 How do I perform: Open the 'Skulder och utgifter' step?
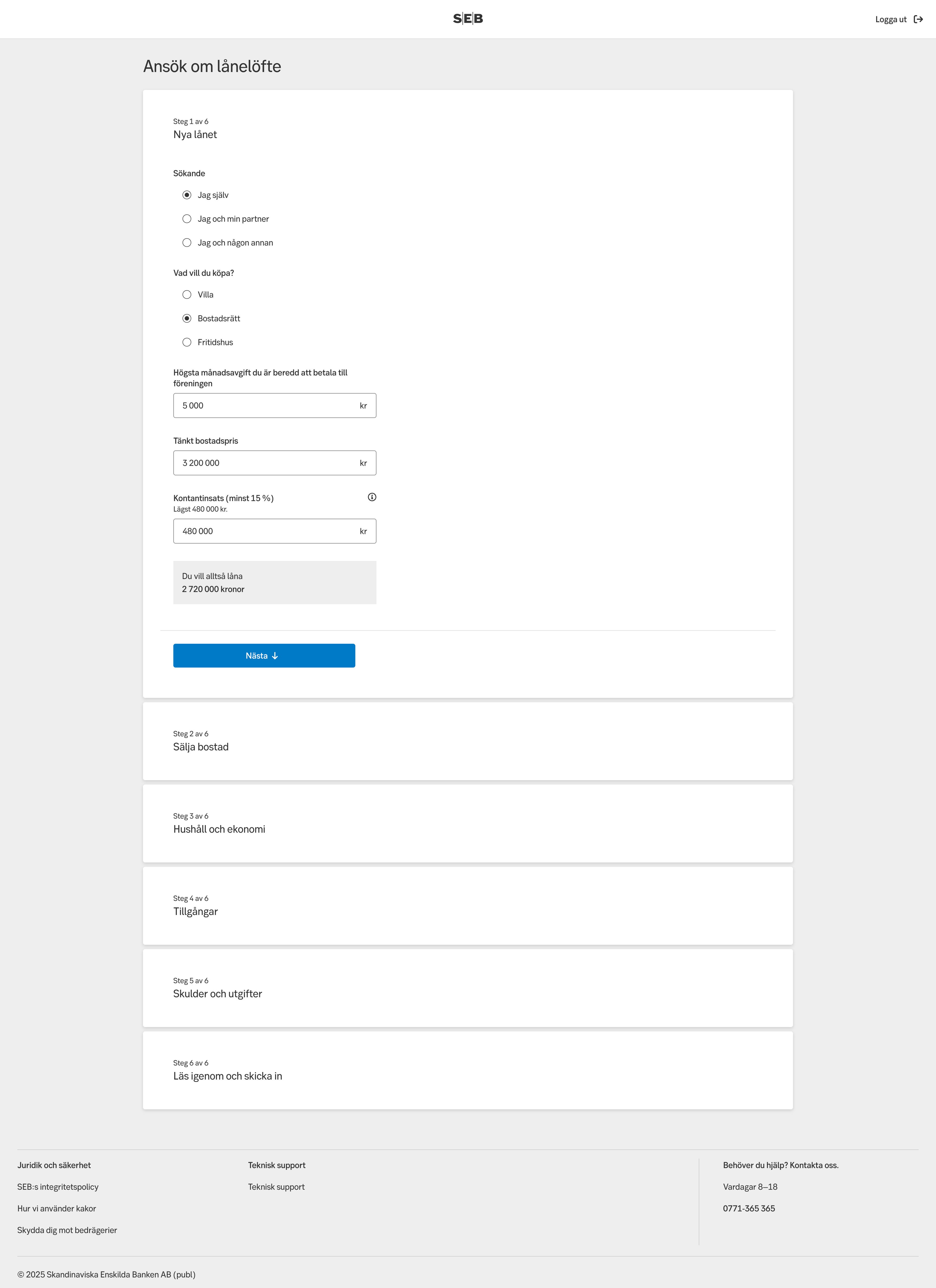pos(218,993)
